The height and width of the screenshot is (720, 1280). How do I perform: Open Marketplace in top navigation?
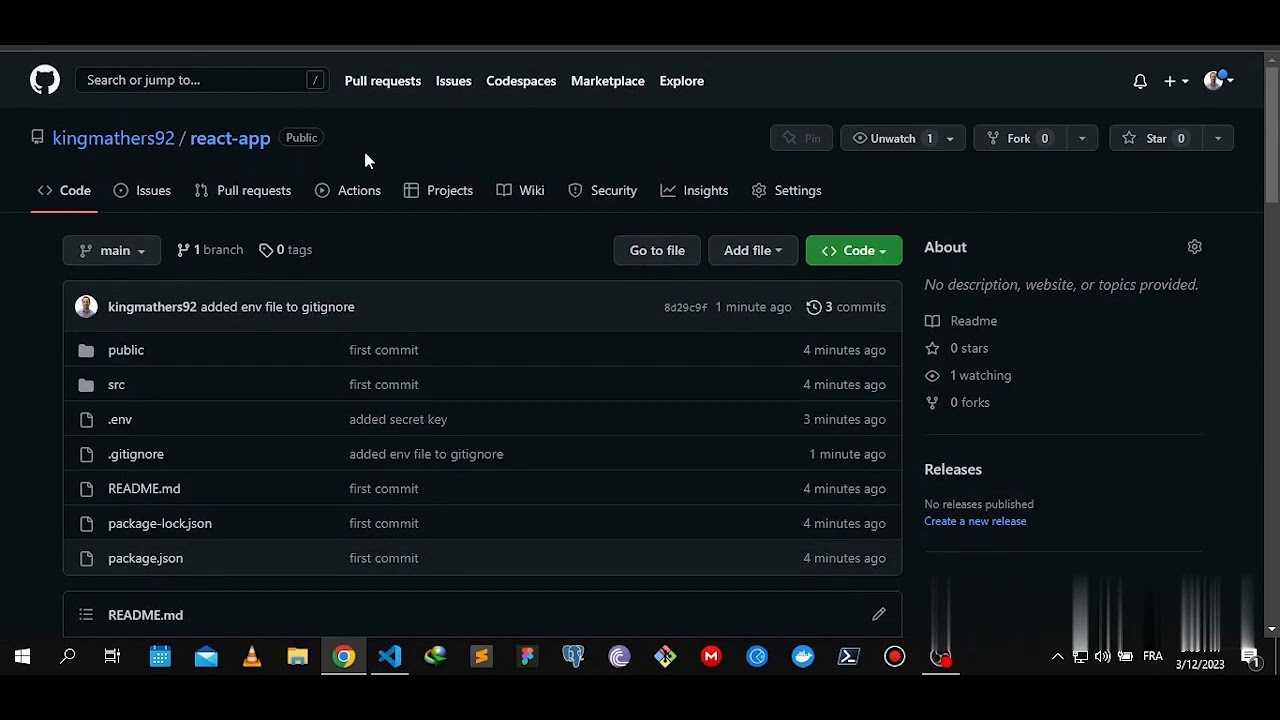pyautogui.click(x=608, y=81)
